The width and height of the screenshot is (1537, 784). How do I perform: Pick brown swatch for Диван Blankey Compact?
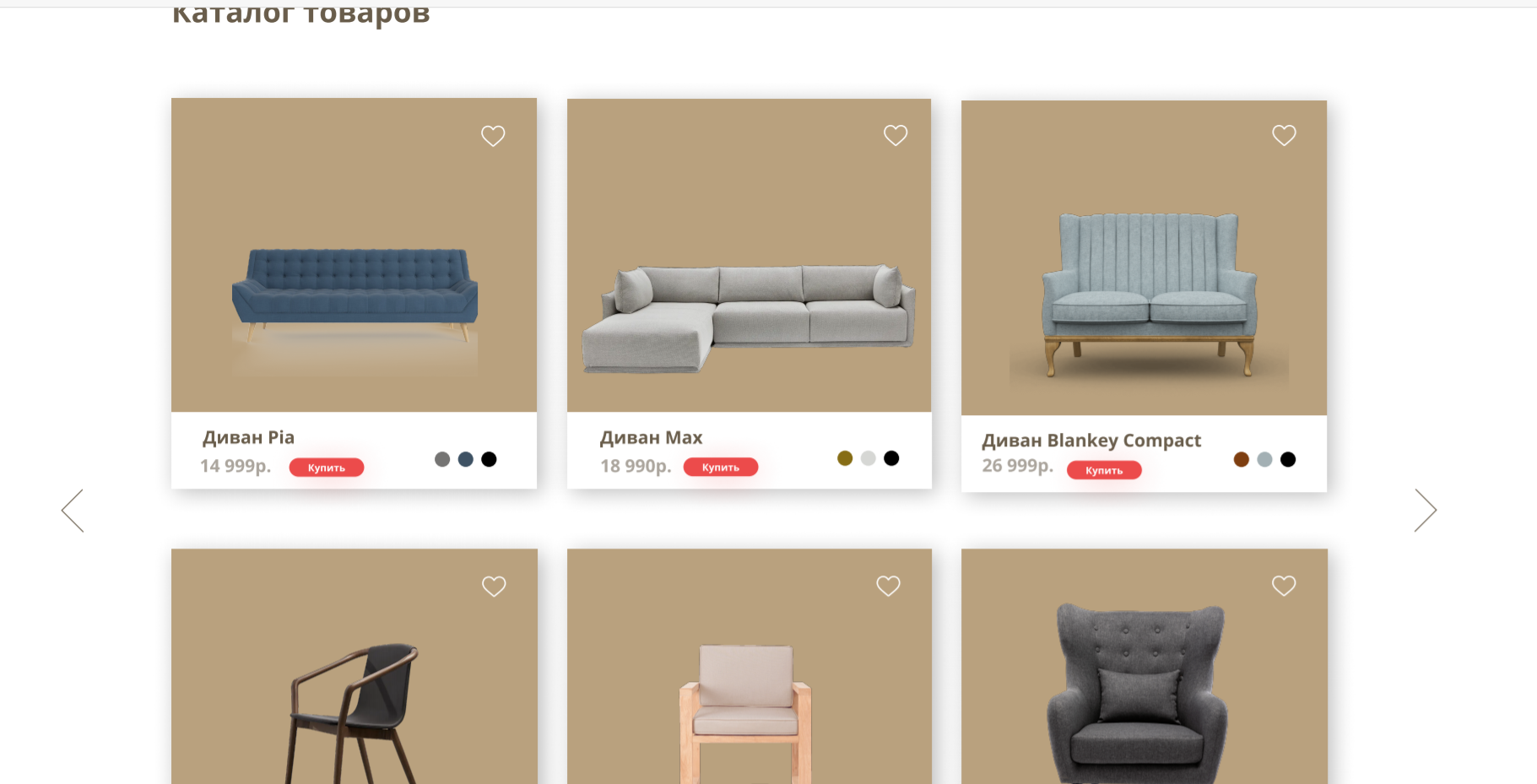point(1242,459)
